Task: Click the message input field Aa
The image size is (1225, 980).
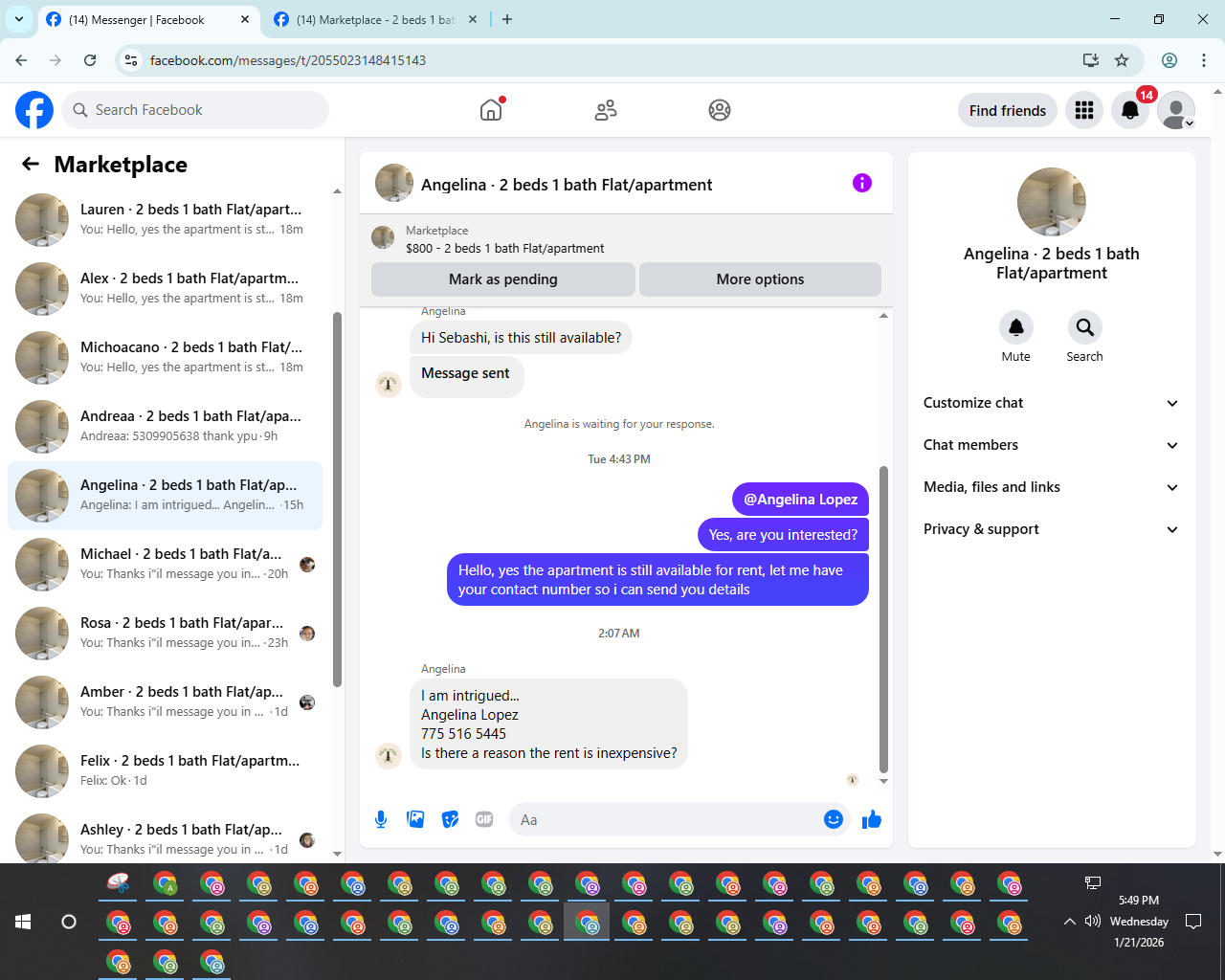Action: [666, 819]
